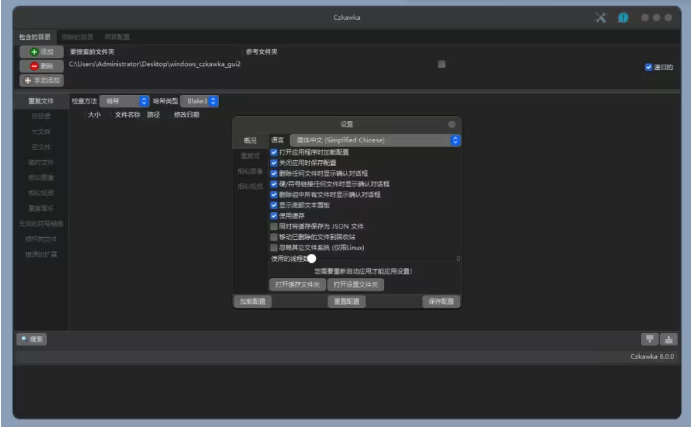Sort results by Modification Date (修改日期) column
This screenshot has height=427, width=691.
[x=186, y=115]
